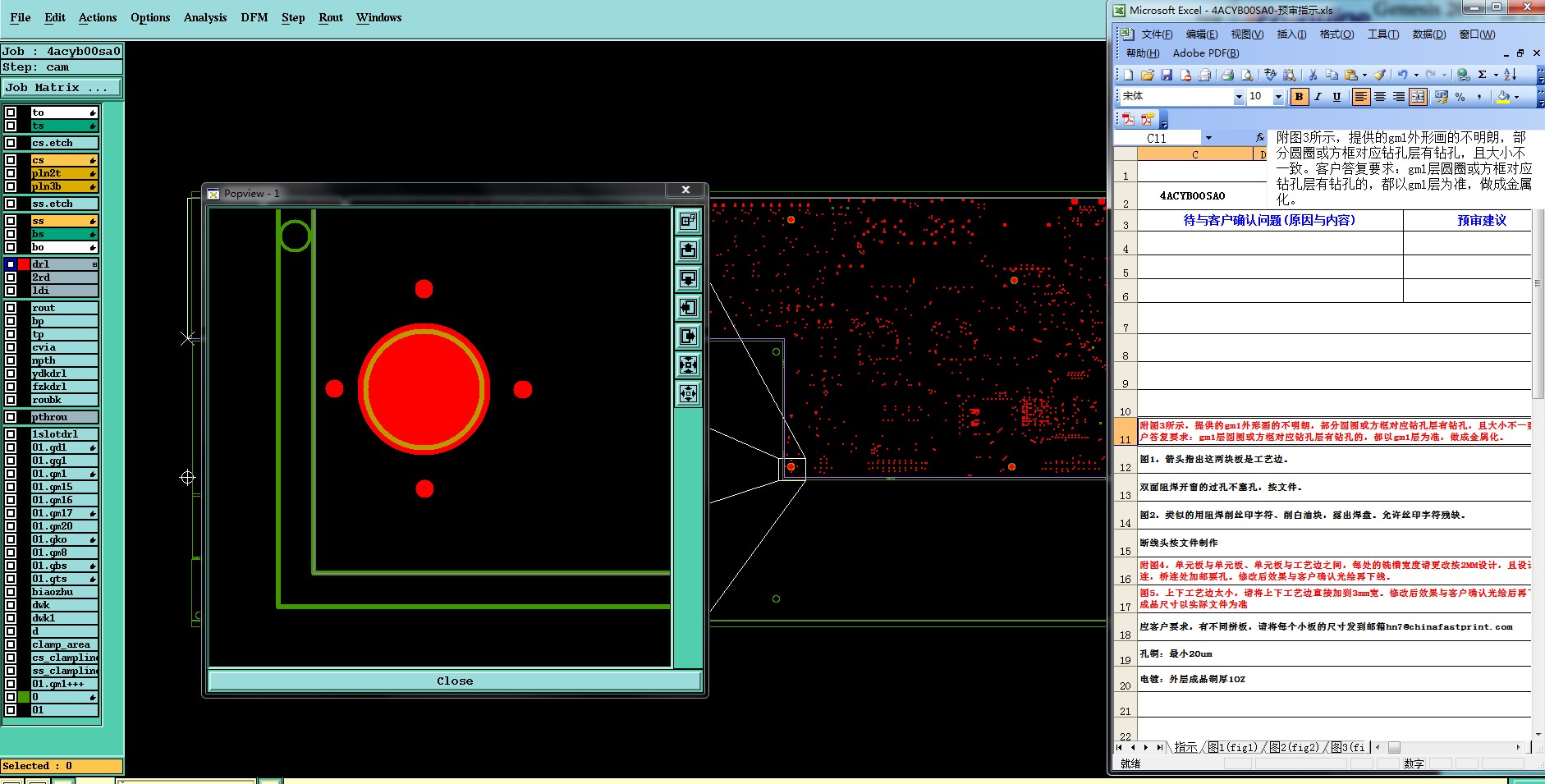Click Excel Copy icon

coord(1332,75)
